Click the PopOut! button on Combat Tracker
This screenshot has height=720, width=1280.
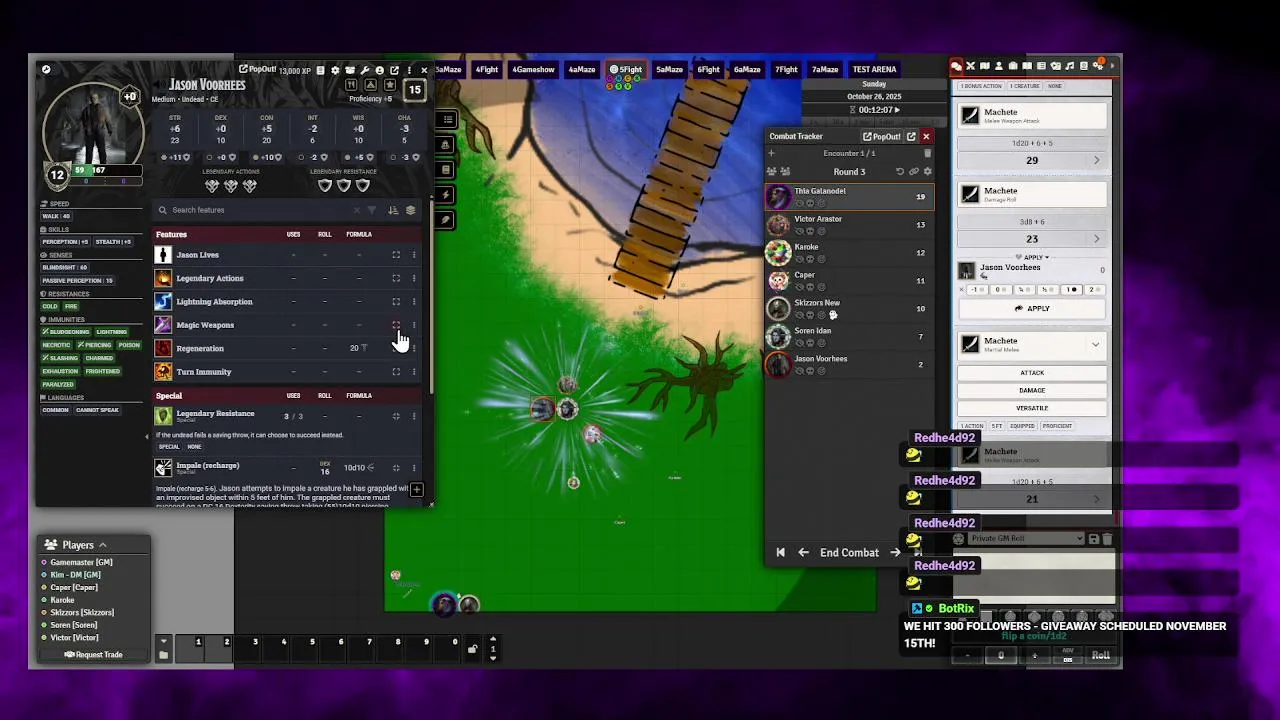(x=882, y=137)
